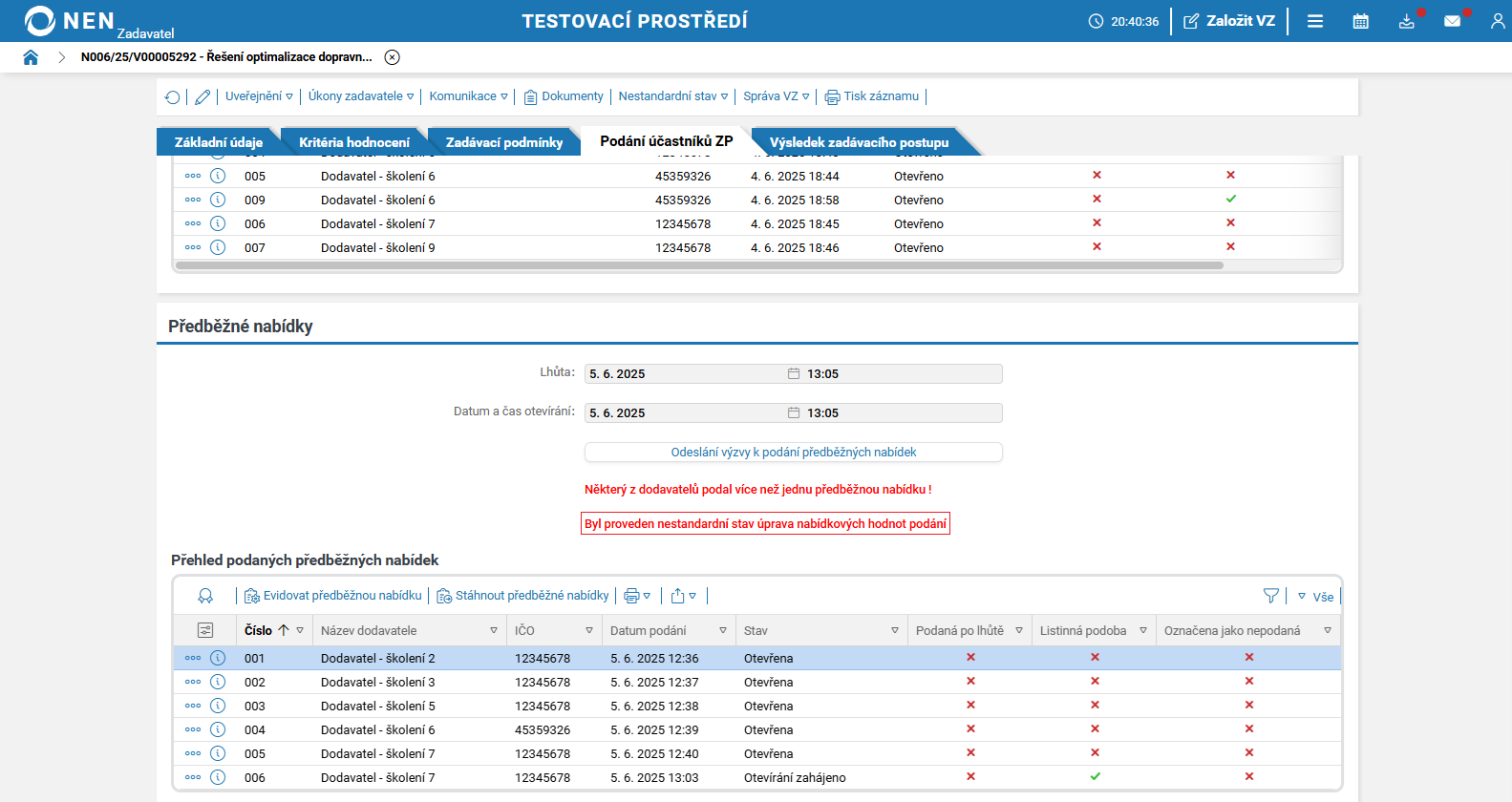Switch to the Základní údaje tab
Screen dimensions: 1512x802
click(218, 142)
